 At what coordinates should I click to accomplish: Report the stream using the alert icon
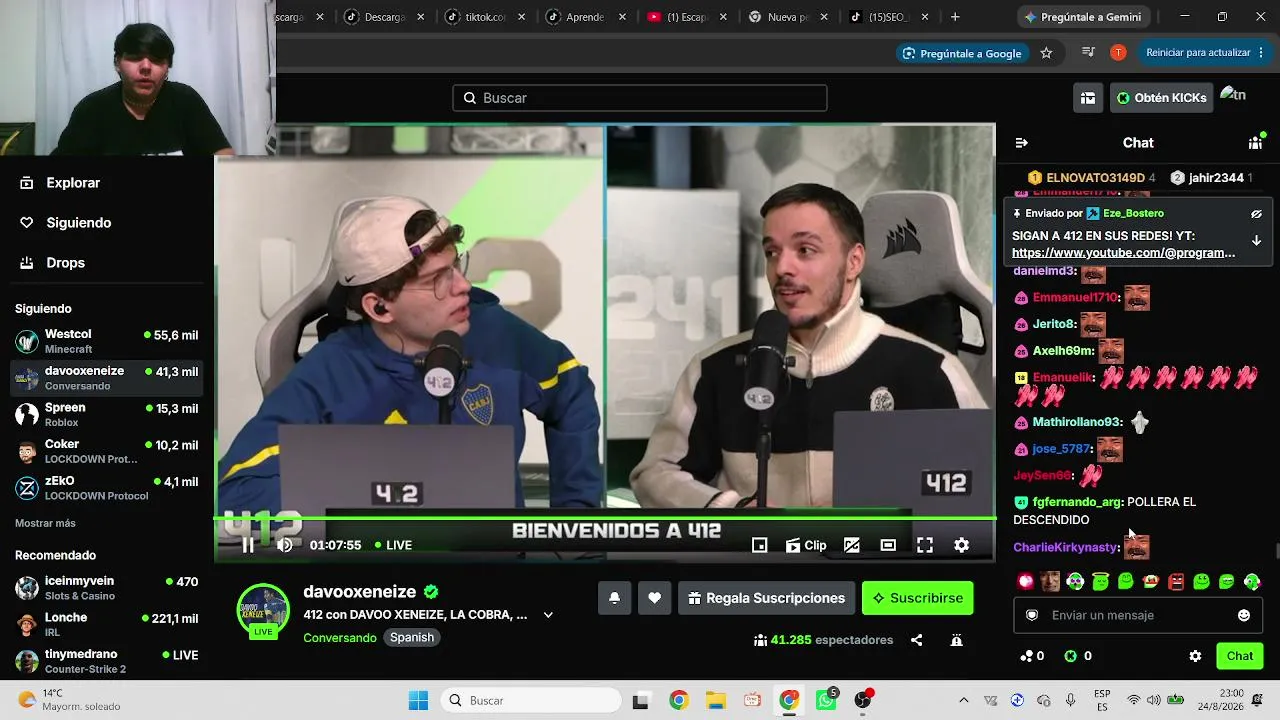(x=956, y=640)
